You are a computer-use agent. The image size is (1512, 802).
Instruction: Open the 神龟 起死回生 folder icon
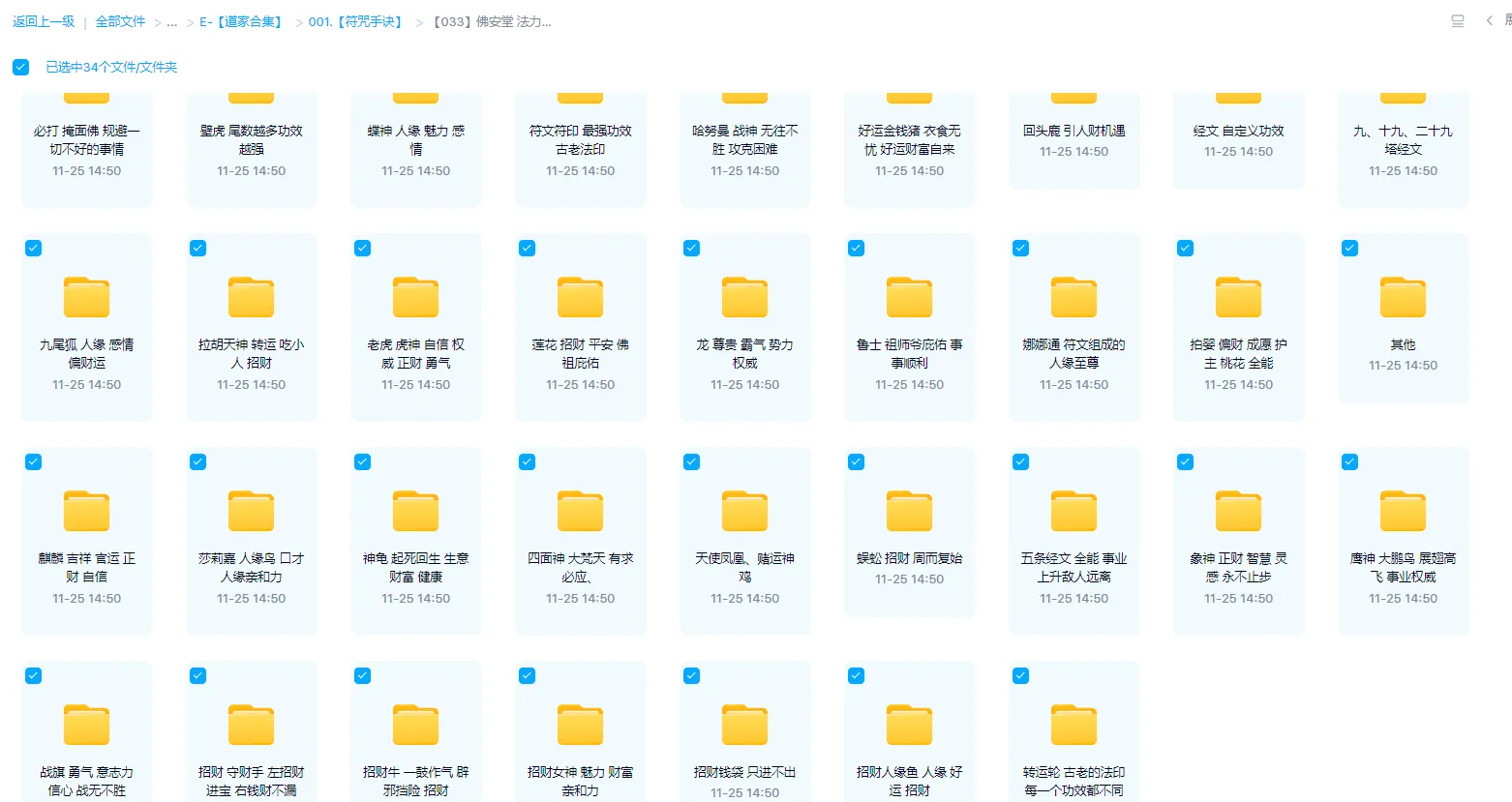pyautogui.click(x=416, y=511)
